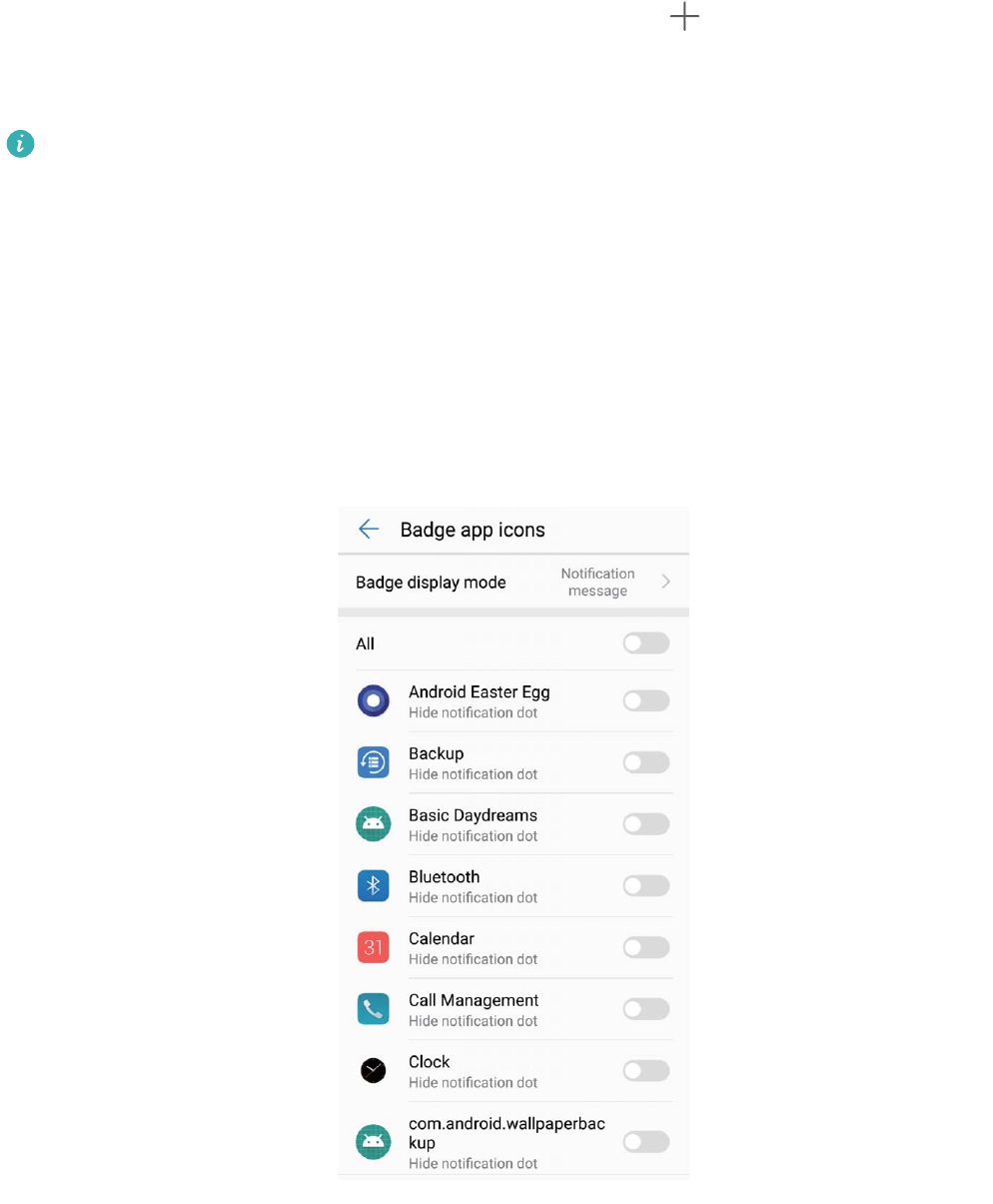Click the Call Management phone icon
The width and height of the screenshot is (993, 1204).
(x=373, y=1009)
